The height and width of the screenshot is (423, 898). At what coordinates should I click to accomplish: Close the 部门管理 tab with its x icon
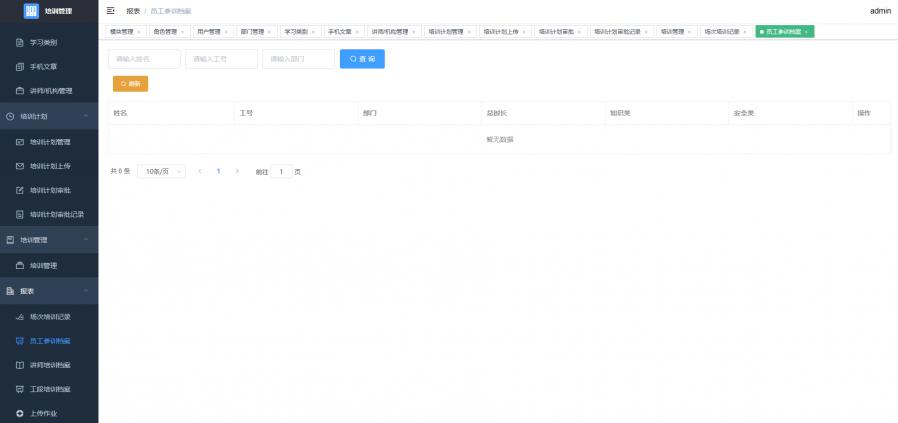(270, 32)
